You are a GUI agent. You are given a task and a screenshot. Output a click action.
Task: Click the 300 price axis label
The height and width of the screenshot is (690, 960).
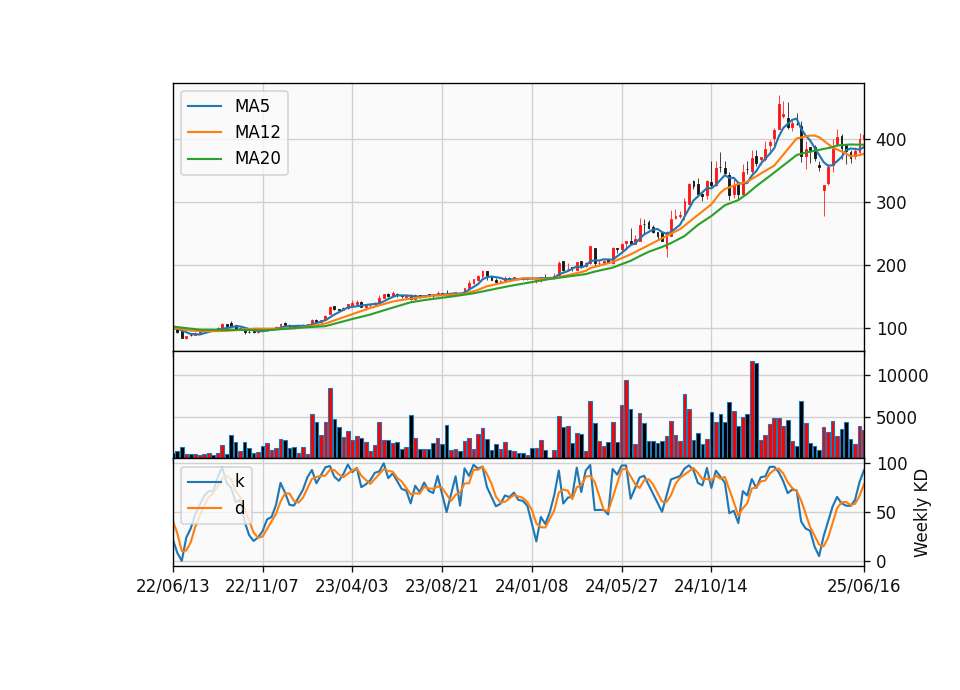click(891, 203)
